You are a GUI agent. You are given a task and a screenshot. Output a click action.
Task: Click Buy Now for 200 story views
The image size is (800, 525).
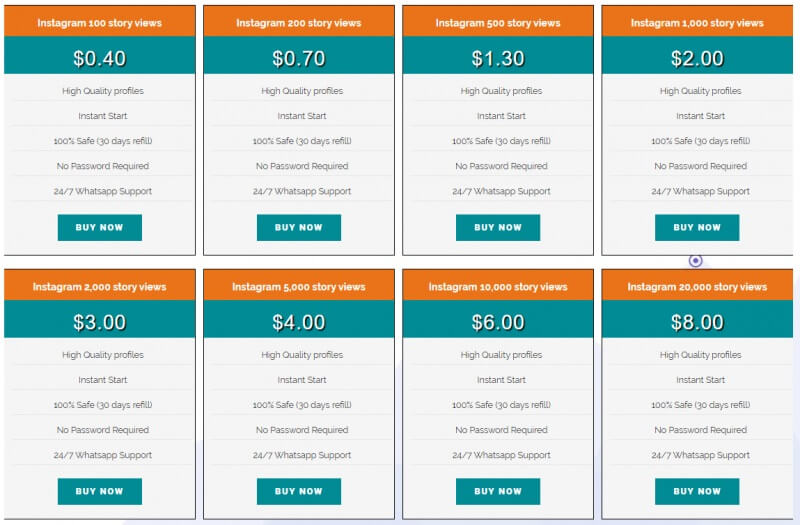298,228
